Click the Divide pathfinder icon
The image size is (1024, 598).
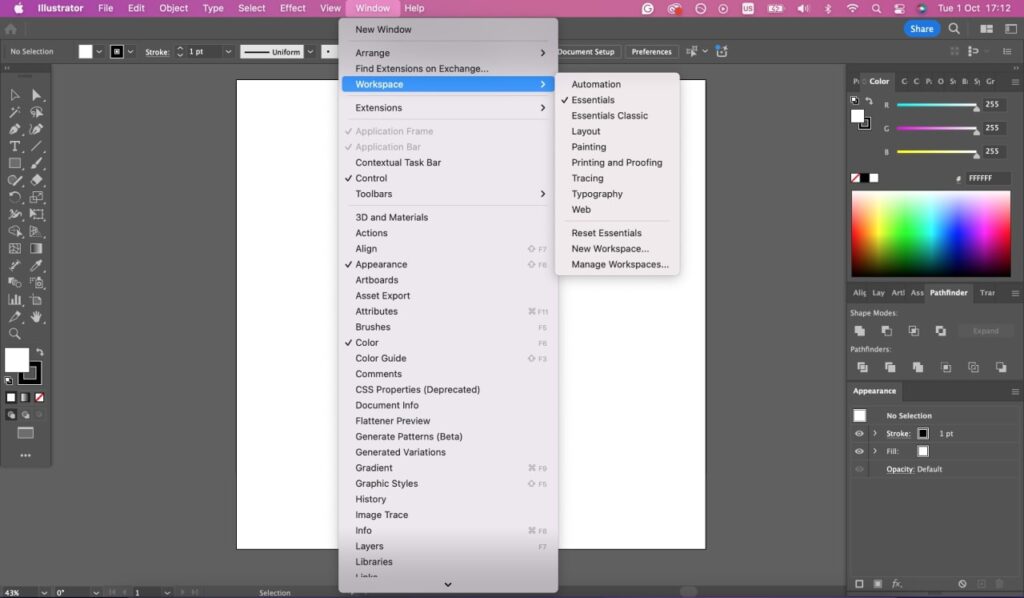(862, 368)
